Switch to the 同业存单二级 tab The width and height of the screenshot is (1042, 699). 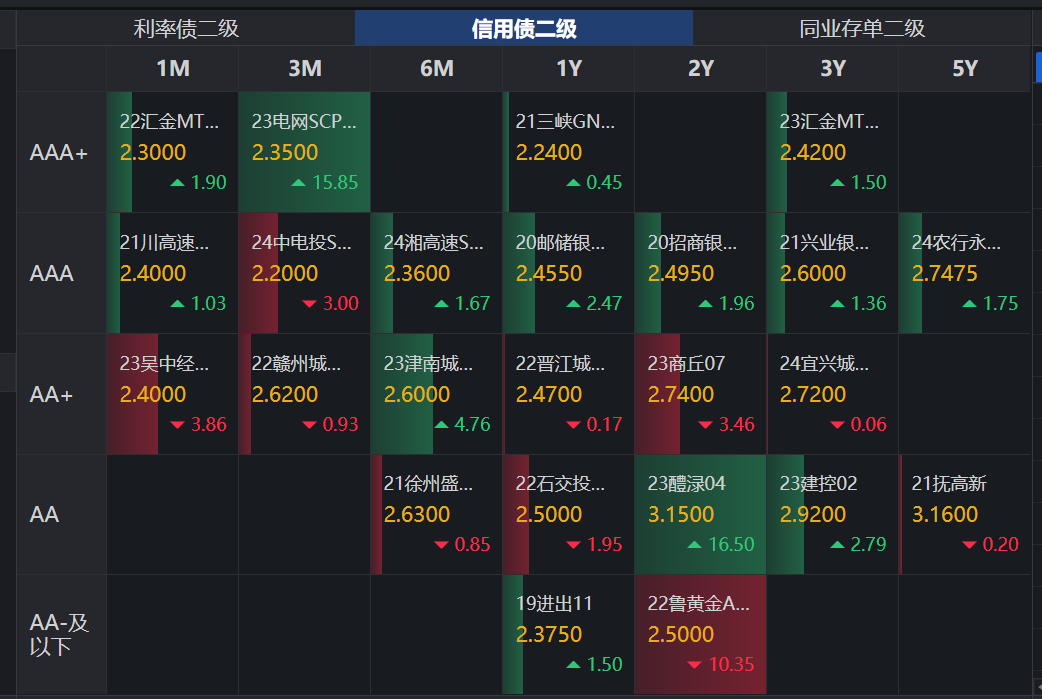(x=862, y=28)
